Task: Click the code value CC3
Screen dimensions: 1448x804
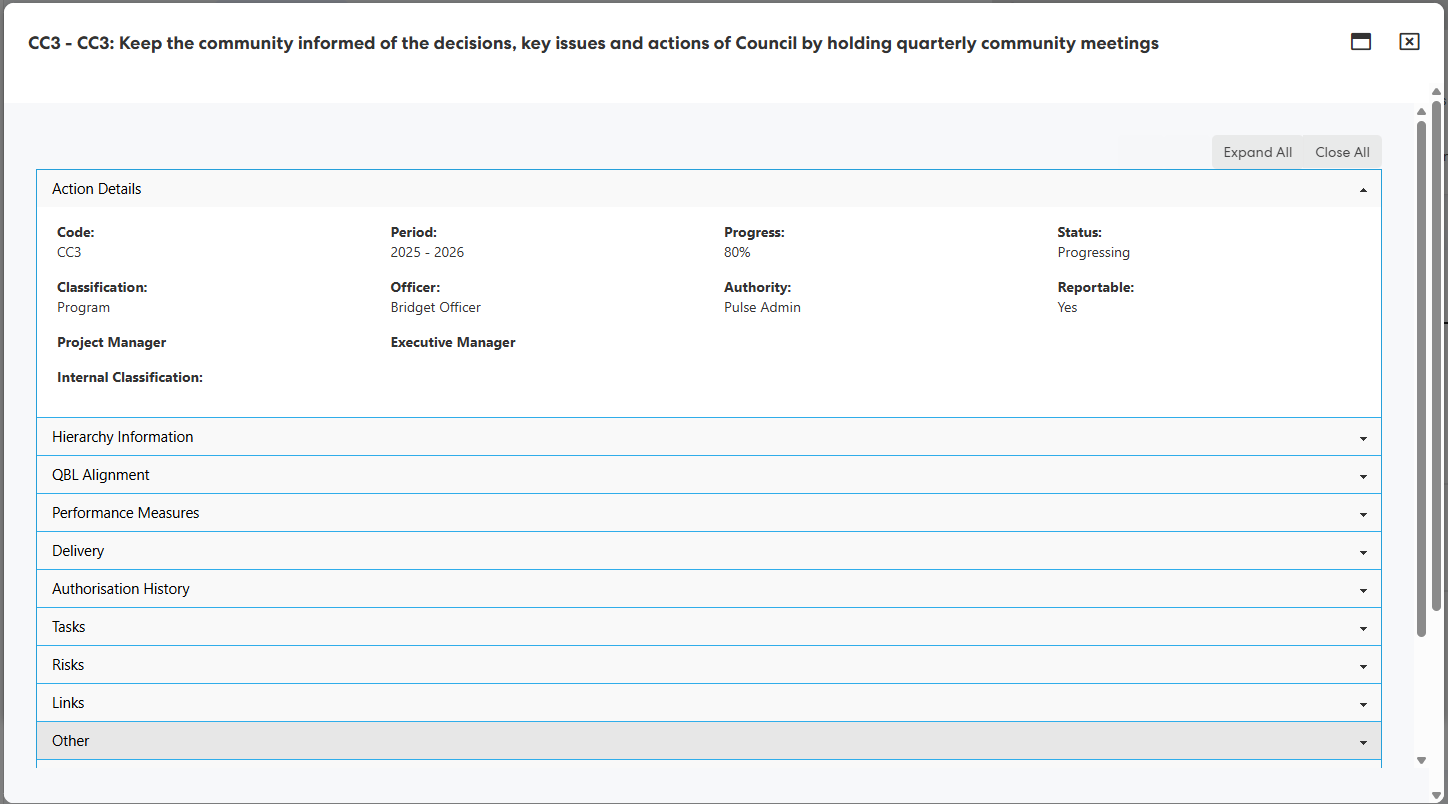Action: point(69,252)
